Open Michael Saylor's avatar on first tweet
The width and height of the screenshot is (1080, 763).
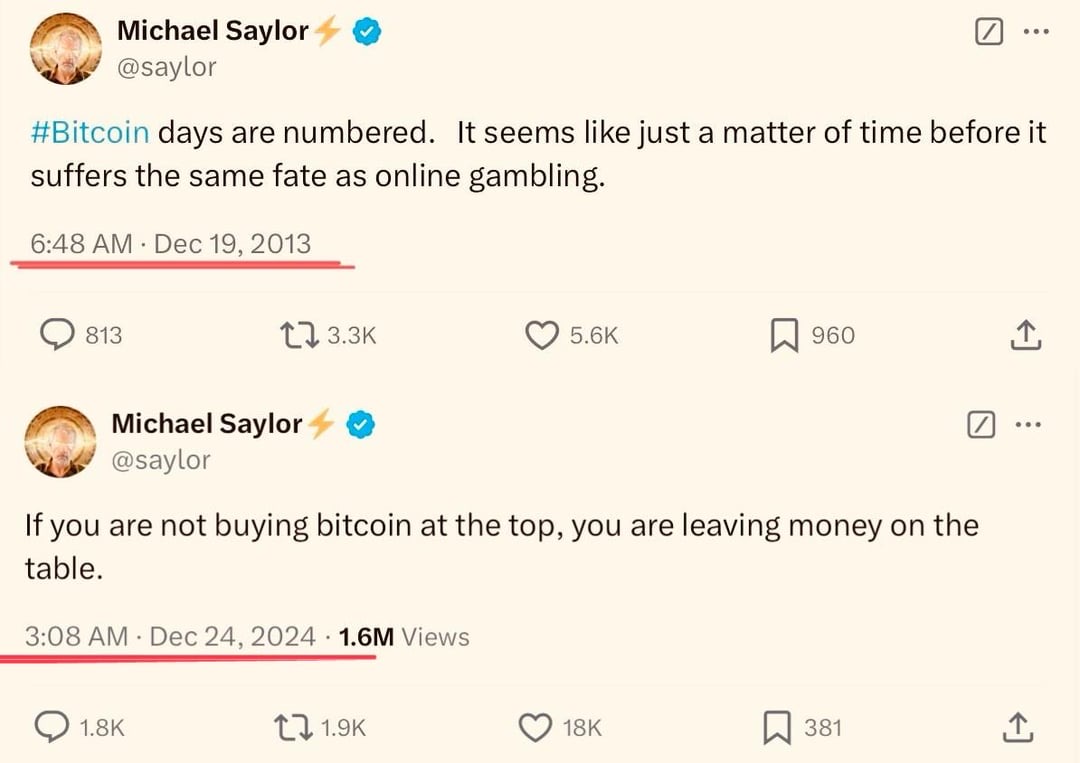click(63, 50)
